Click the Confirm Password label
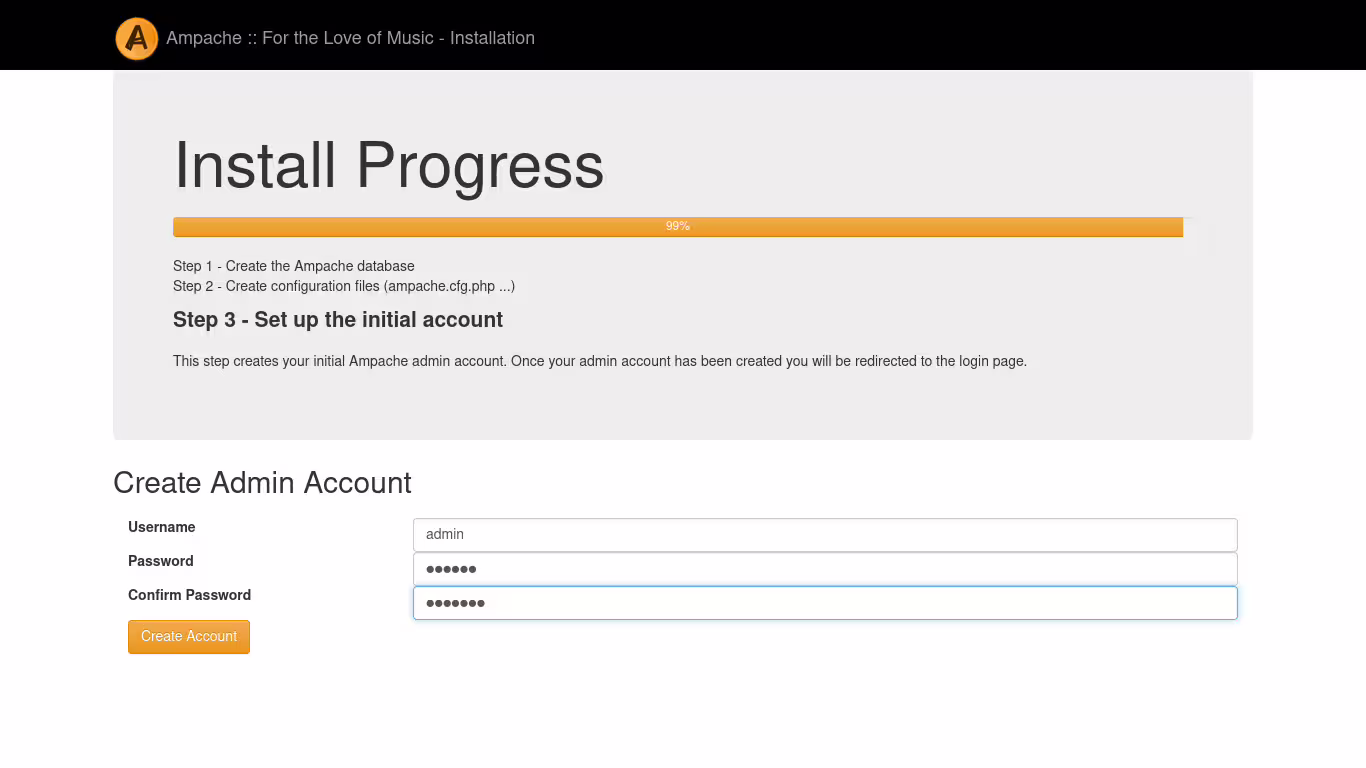The image size is (1366, 768). (x=189, y=595)
